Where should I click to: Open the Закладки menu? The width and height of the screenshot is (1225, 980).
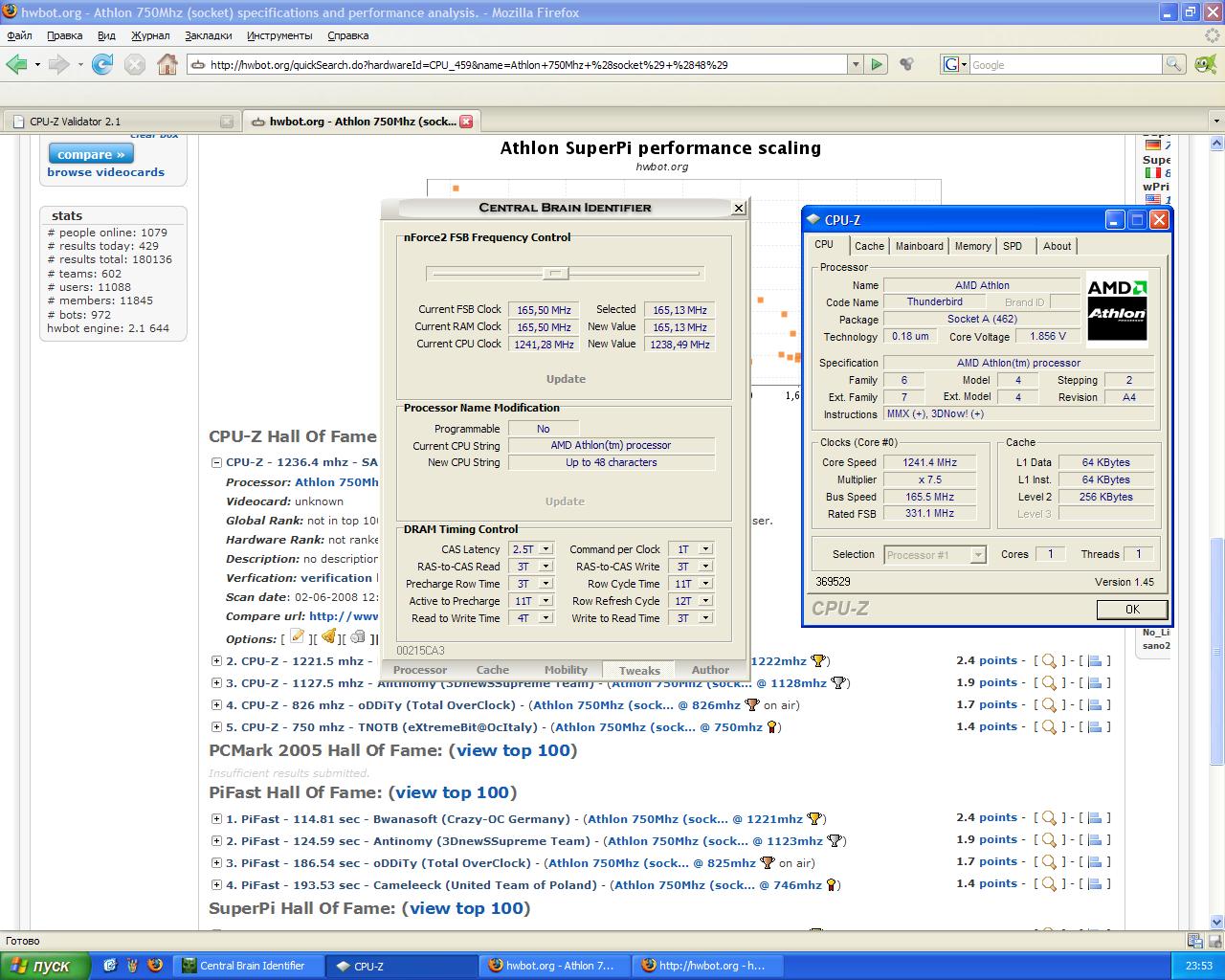point(208,35)
